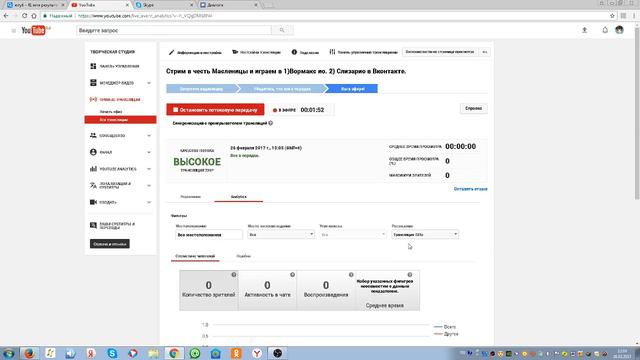This screenshot has width=640, height=360.
Task: Click the Help button on the right
Action: (x=473, y=109)
